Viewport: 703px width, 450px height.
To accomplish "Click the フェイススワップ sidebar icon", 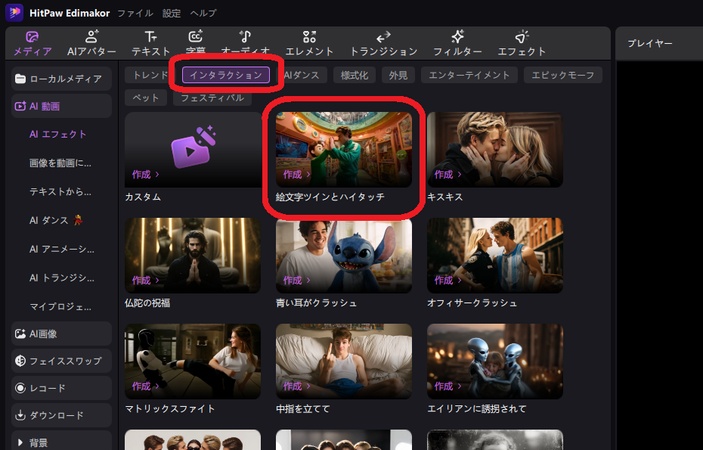I will [x=20, y=361].
